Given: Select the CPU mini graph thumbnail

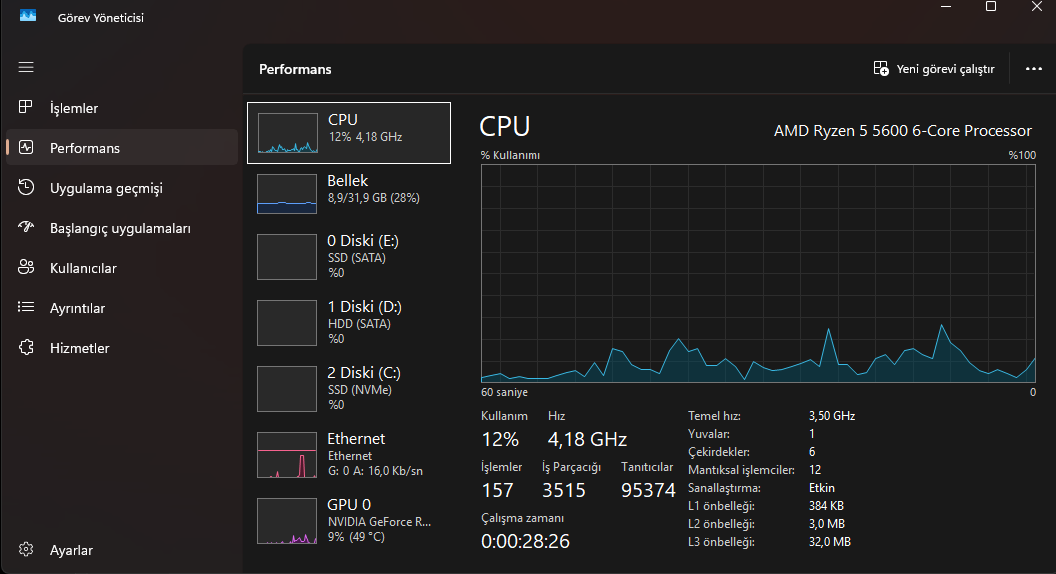Looking at the screenshot, I should click(288, 133).
